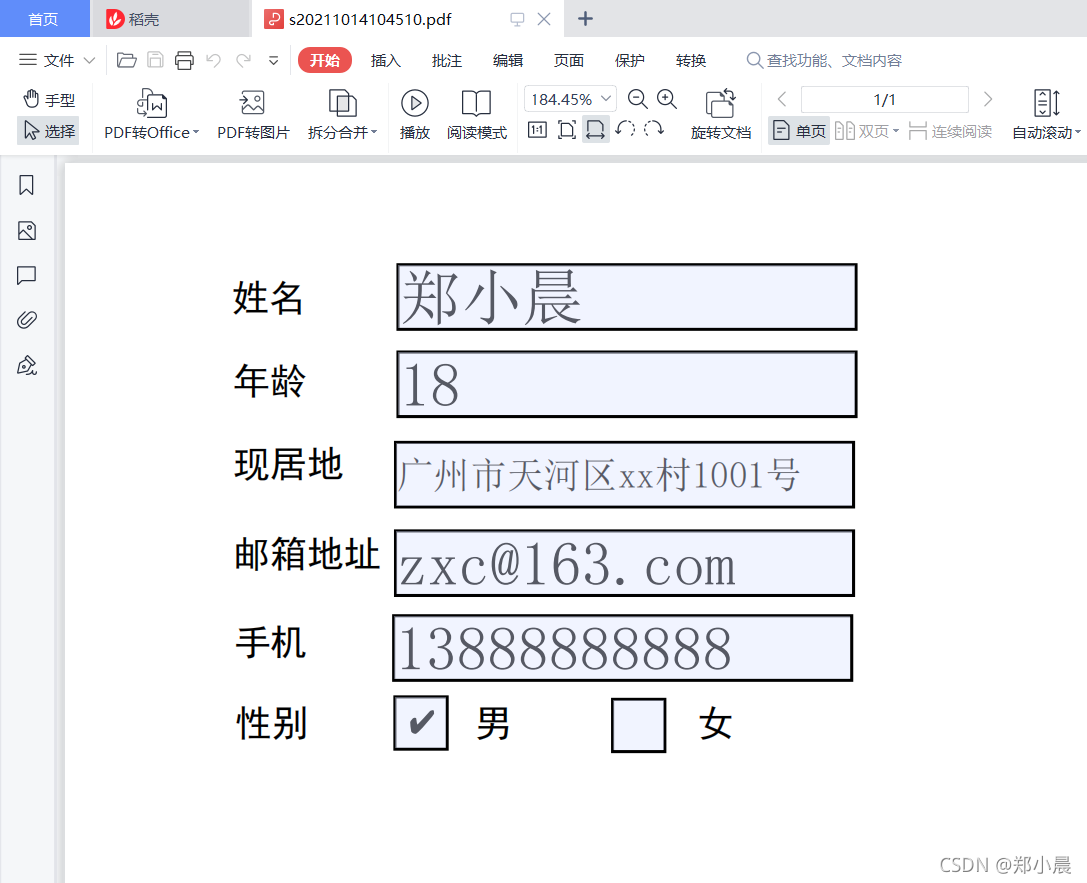Select s20211014104510.pdf document tab
1087x883 pixels.
(369, 19)
